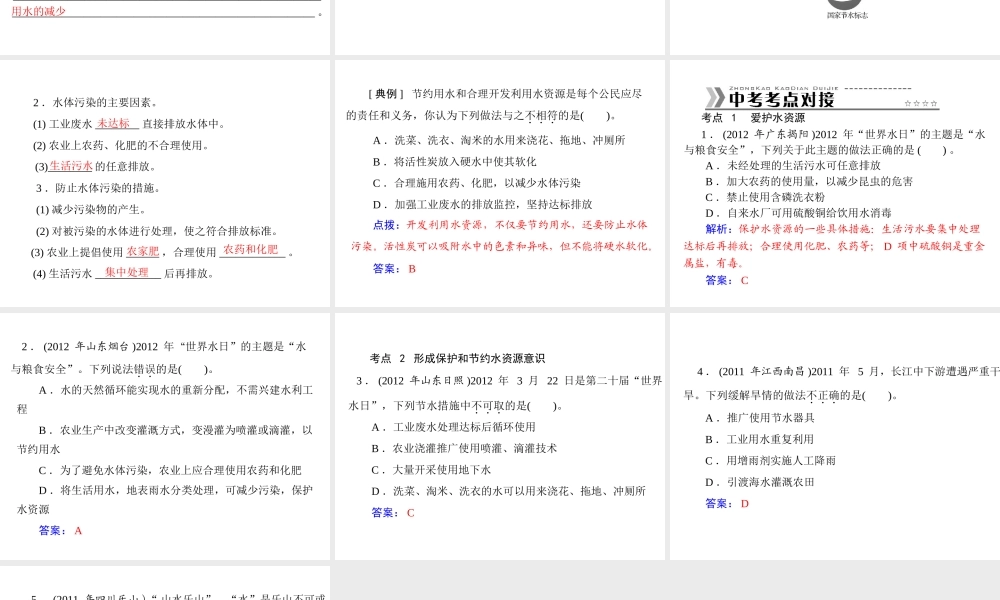Click the red fill-in answer 生活污水
Image resolution: width=1000 pixels, height=600 pixels.
pos(71,166)
